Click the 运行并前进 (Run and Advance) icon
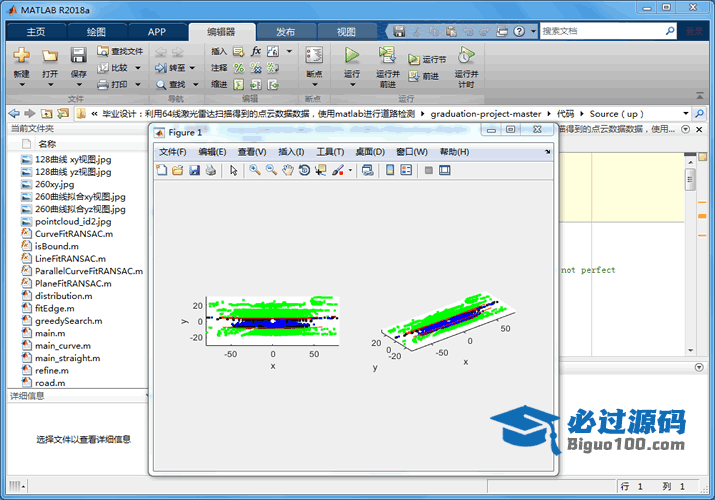This screenshot has height=500, width=715. pos(387,55)
